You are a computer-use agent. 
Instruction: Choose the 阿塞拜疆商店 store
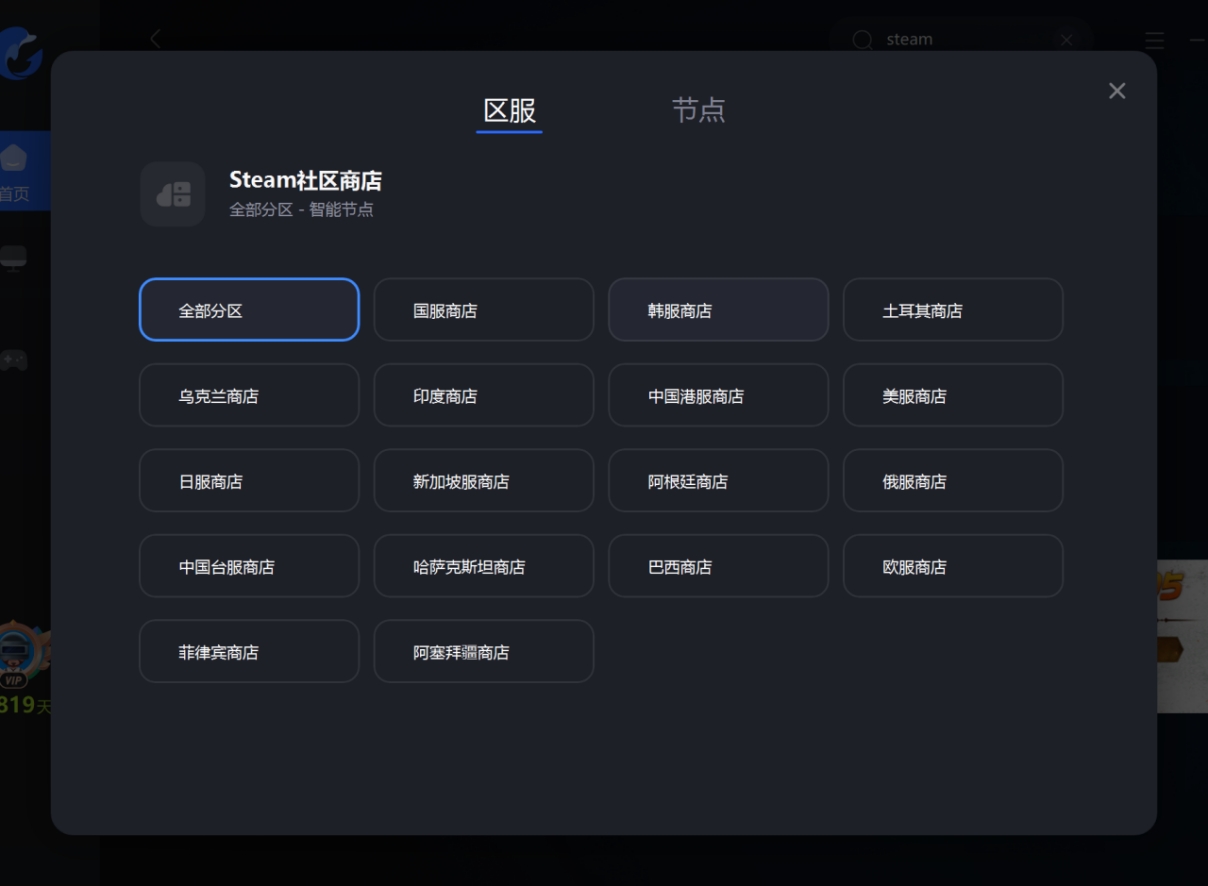click(x=483, y=651)
